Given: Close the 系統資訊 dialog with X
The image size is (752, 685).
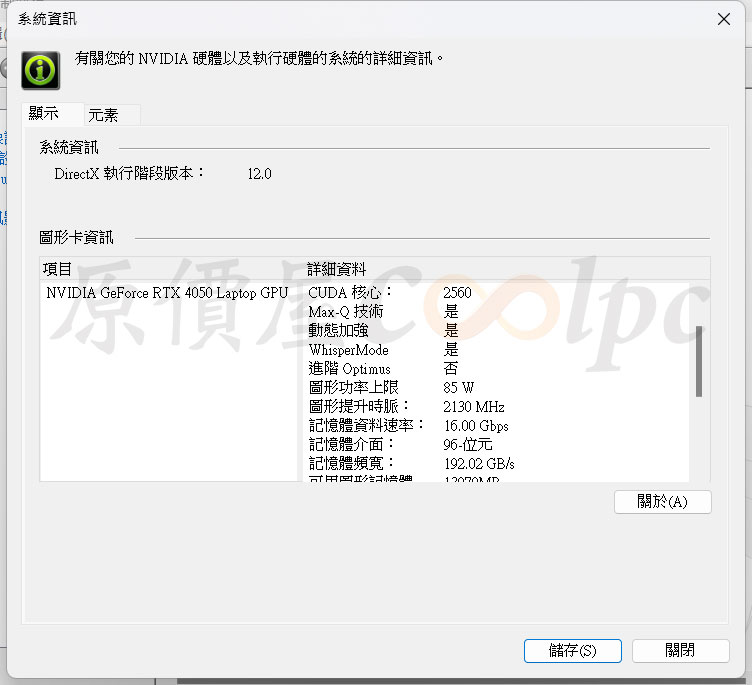Looking at the screenshot, I should 724,19.
